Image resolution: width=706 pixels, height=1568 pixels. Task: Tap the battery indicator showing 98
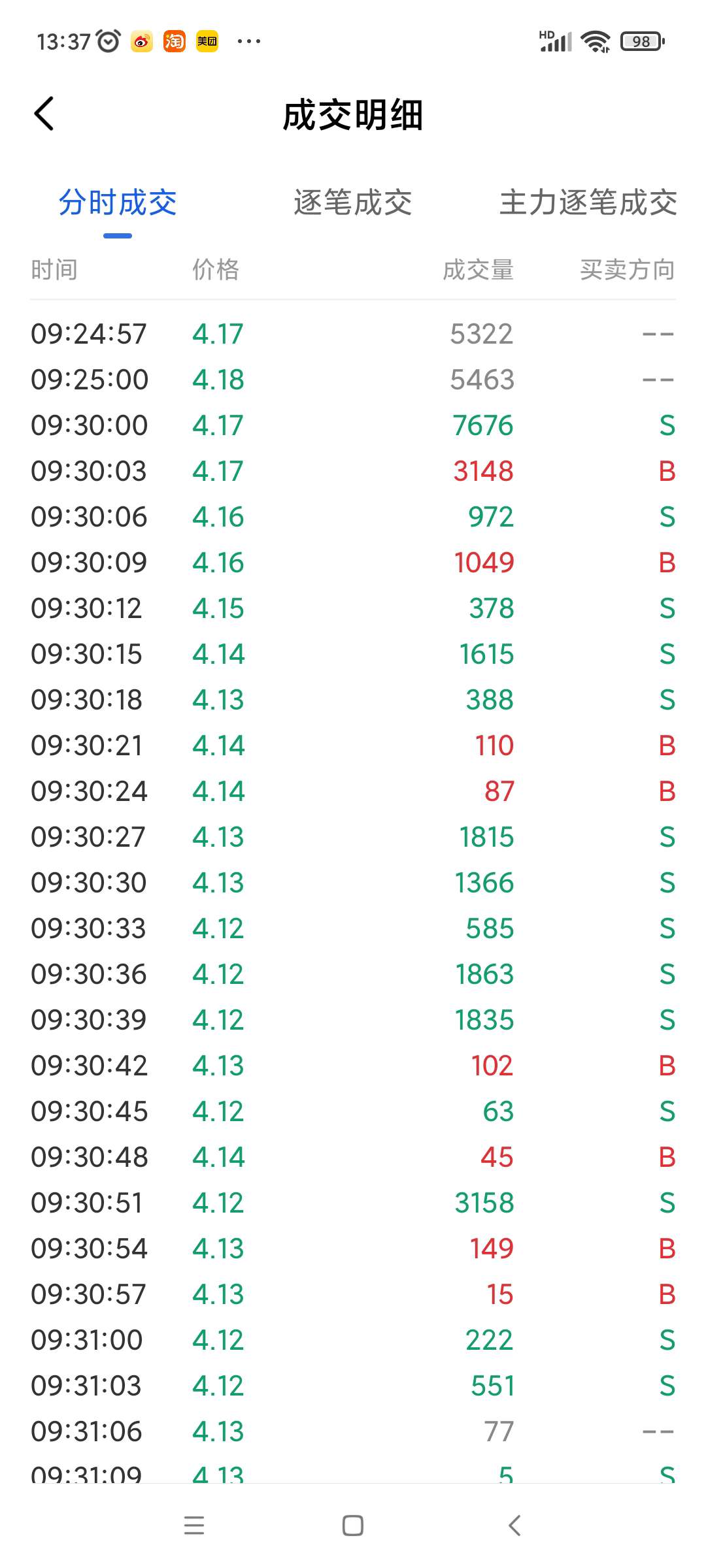(643, 41)
